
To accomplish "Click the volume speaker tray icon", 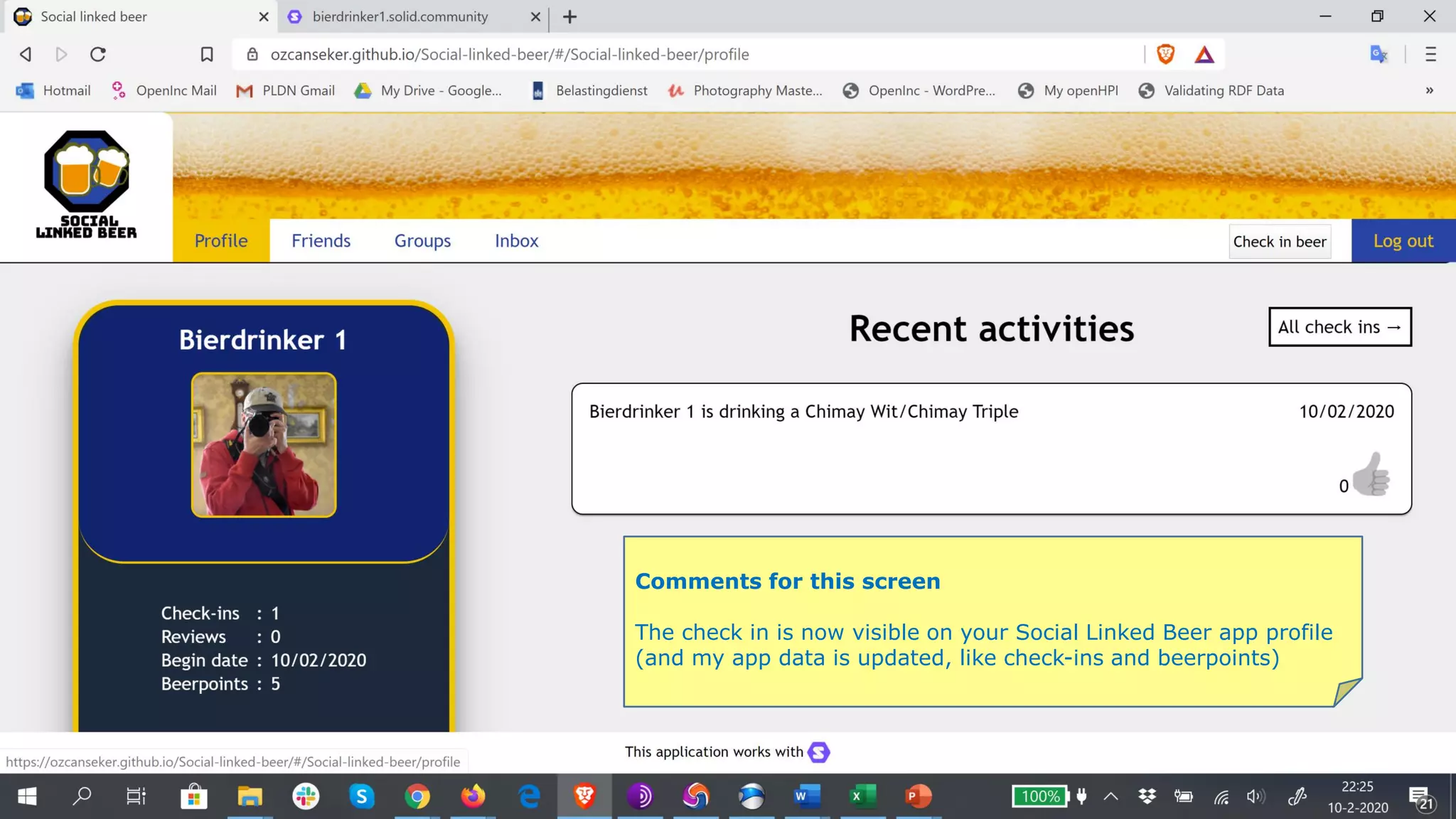I will pyautogui.click(x=1256, y=796).
